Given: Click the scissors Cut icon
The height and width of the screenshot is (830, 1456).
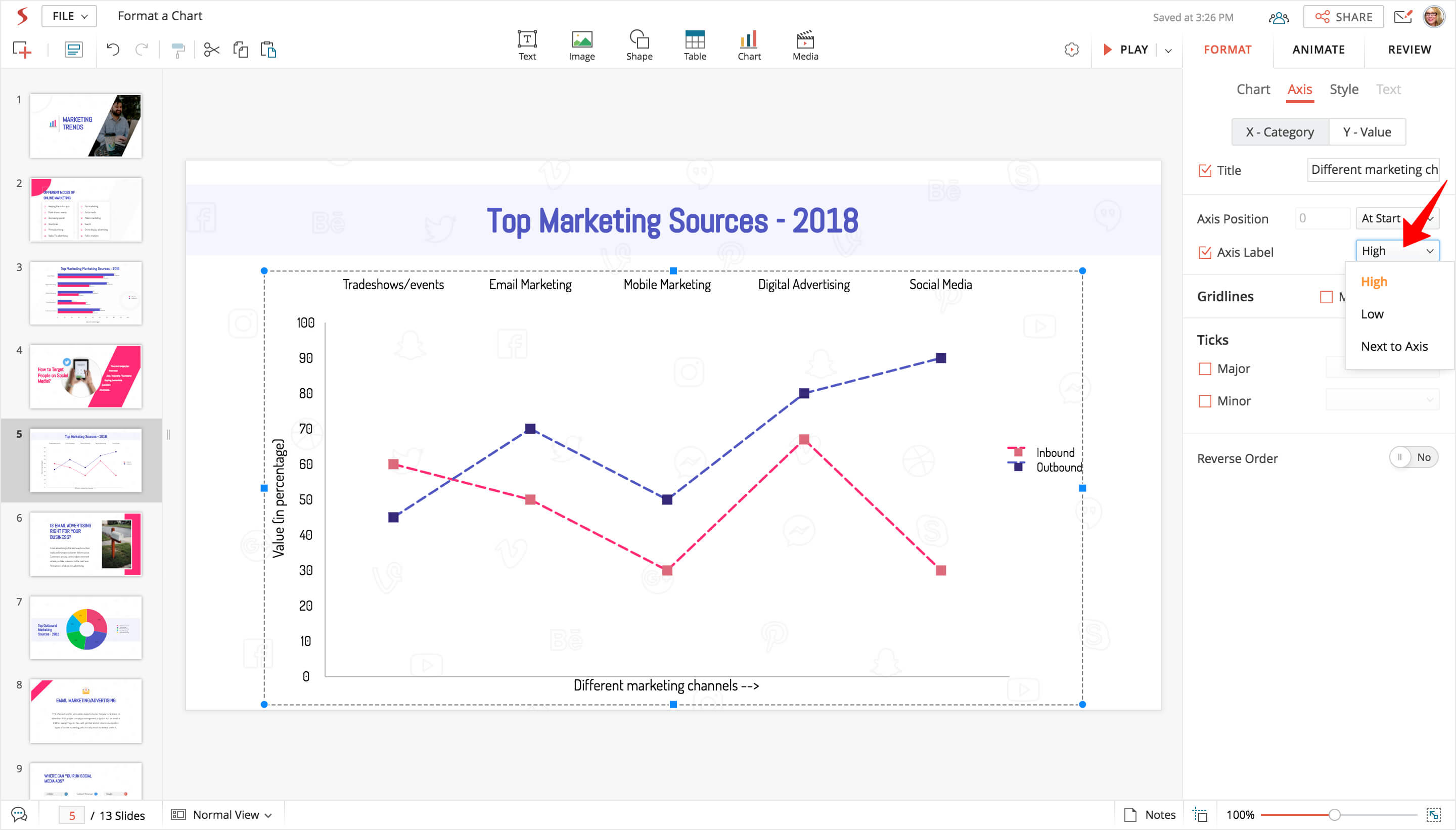Looking at the screenshot, I should pyautogui.click(x=211, y=50).
